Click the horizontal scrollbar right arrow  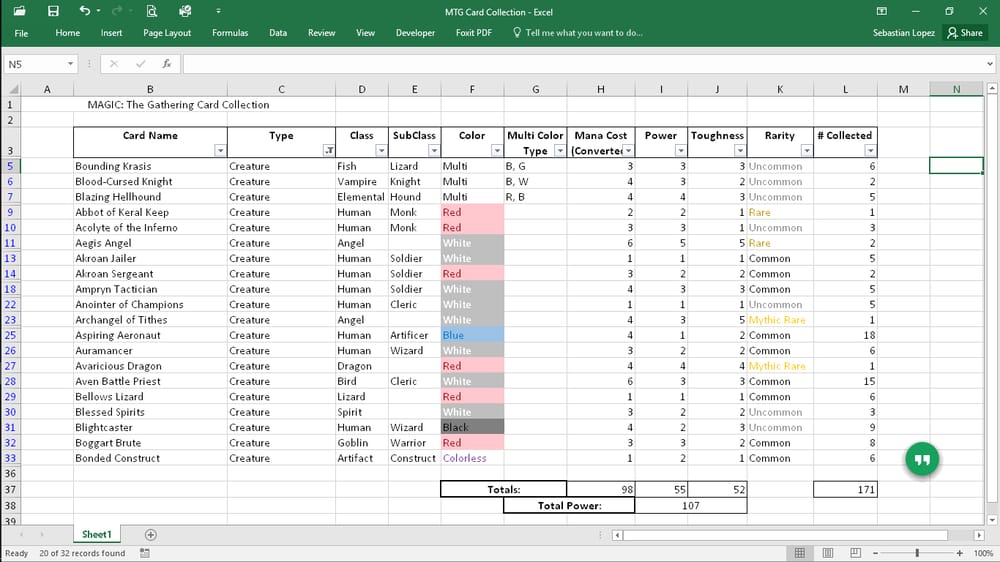pyautogui.click(x=979, y=535)
